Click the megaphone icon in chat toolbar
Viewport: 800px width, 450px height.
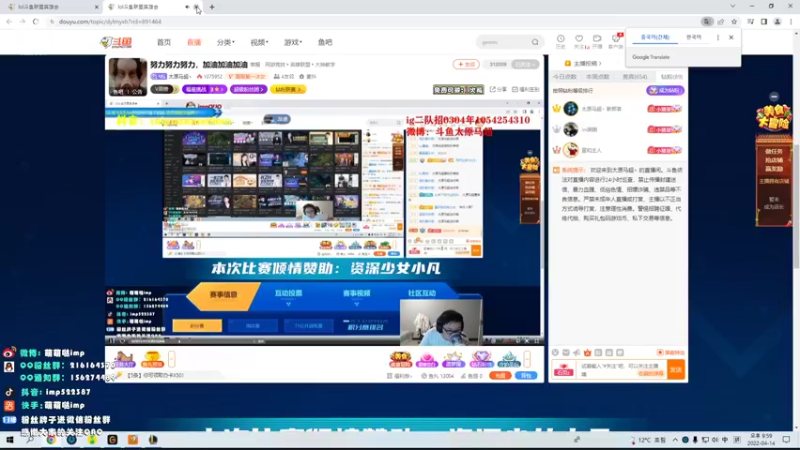pyautogui.click(x=577, y=353)
